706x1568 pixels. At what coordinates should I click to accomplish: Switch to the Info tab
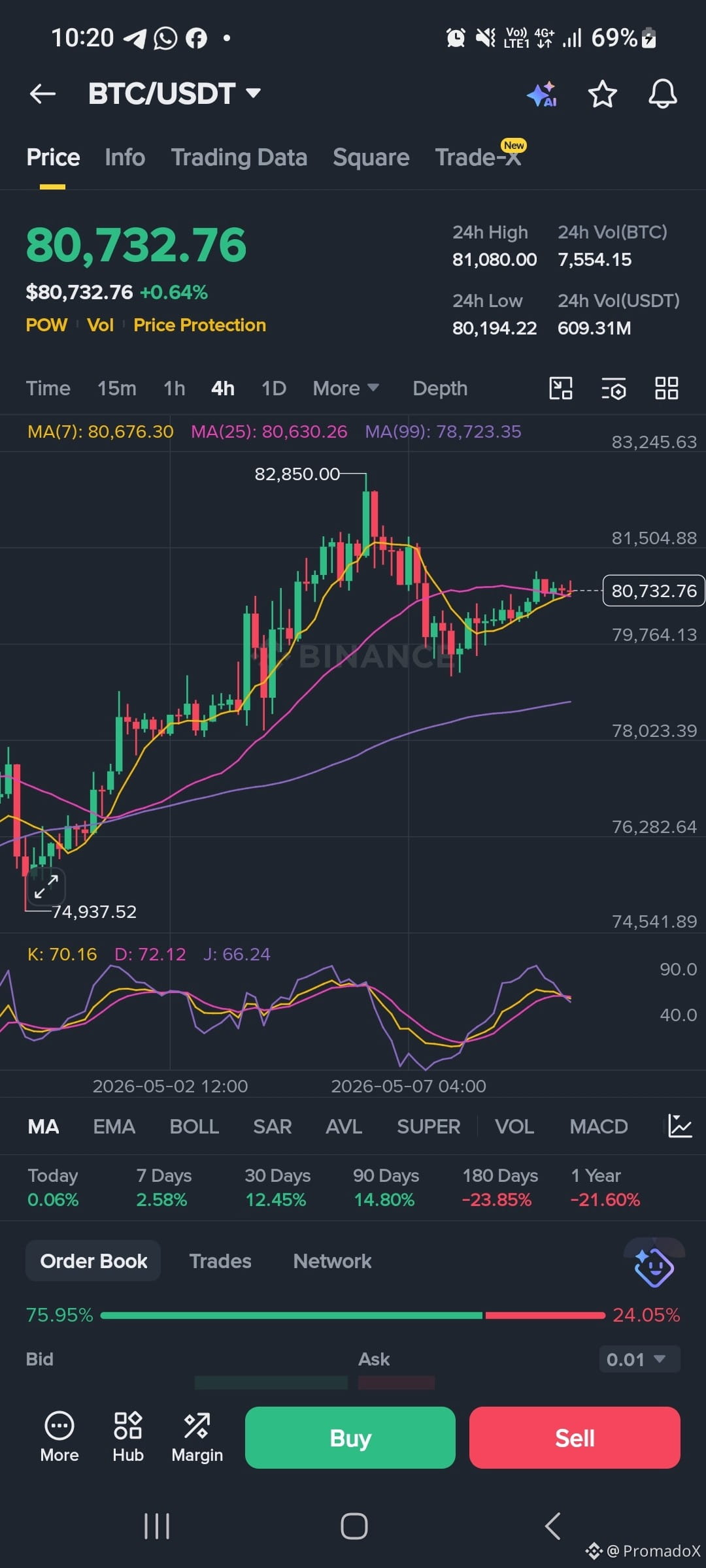point(125,157)
